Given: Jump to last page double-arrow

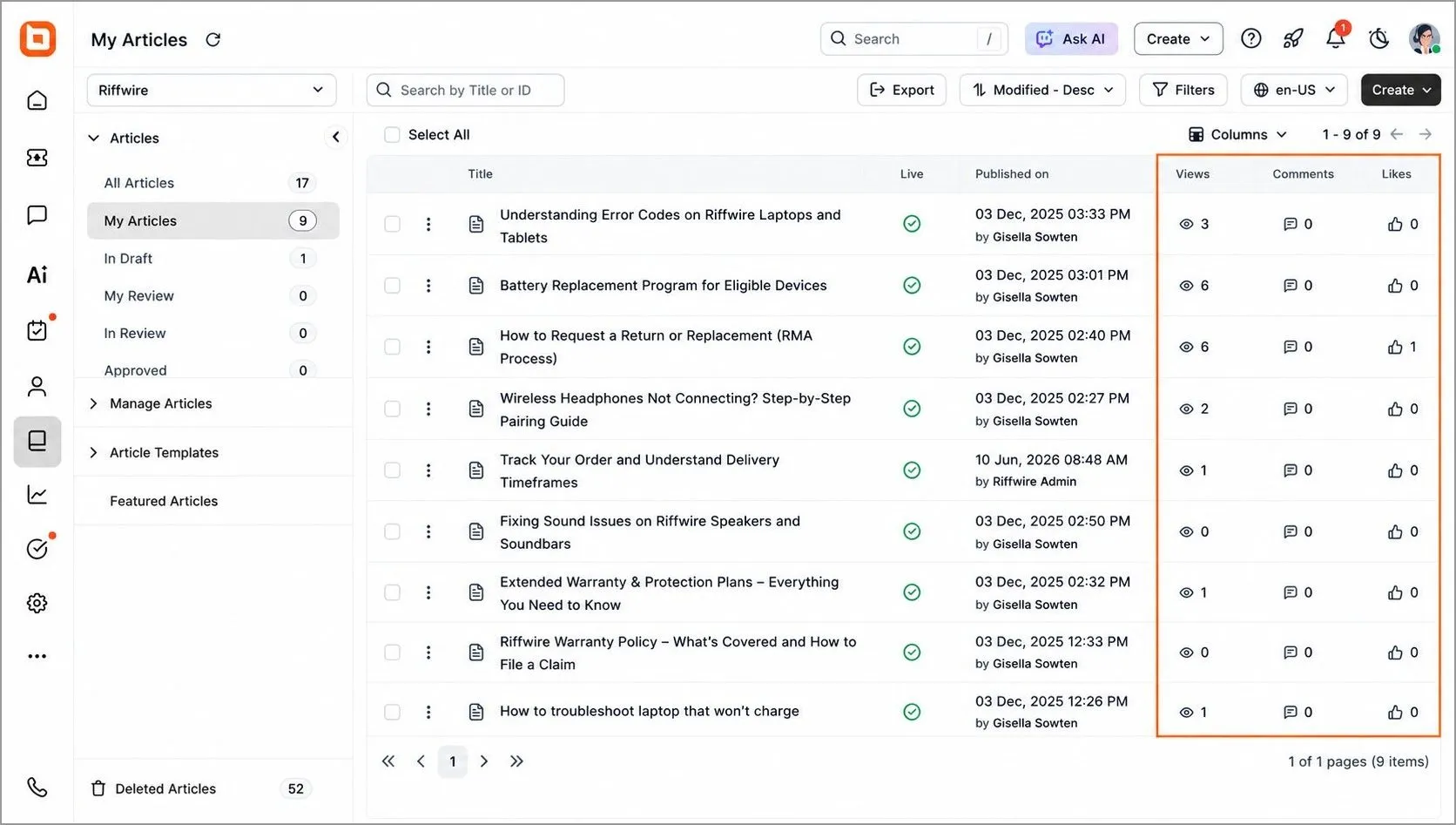Looking at the screenshot, I should tap(516, 761).
